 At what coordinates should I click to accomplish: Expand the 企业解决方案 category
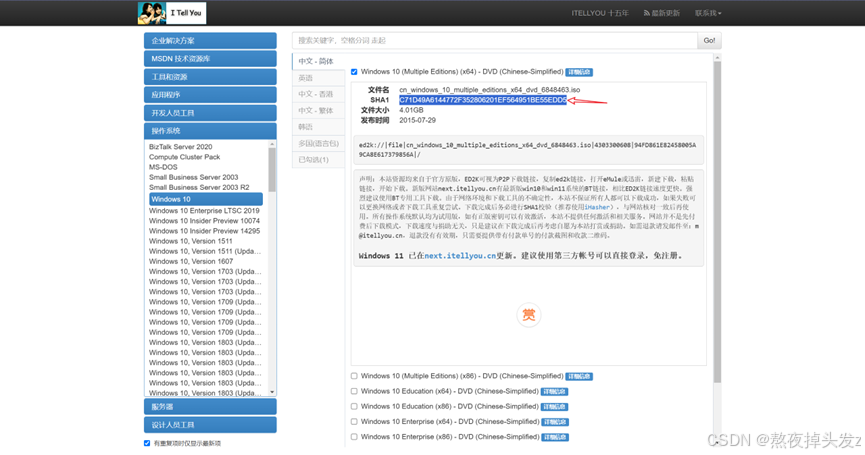(210, 40)
